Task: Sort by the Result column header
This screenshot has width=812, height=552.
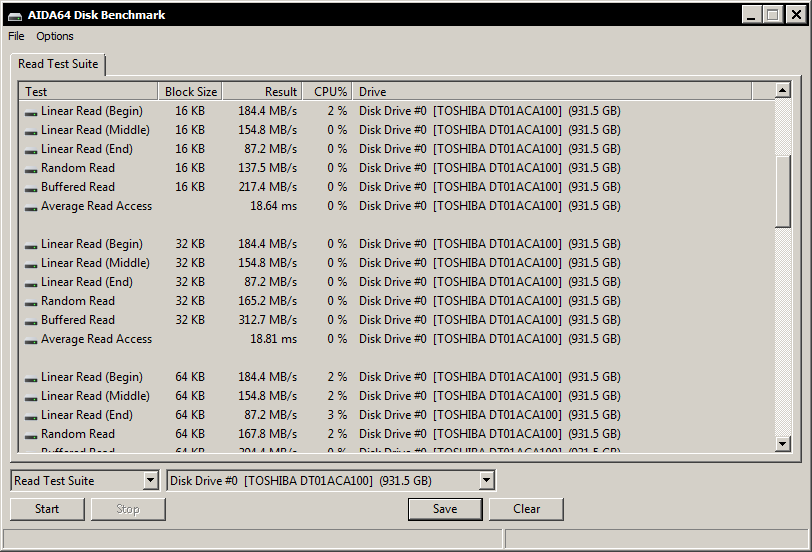Action: coord(261,92)
